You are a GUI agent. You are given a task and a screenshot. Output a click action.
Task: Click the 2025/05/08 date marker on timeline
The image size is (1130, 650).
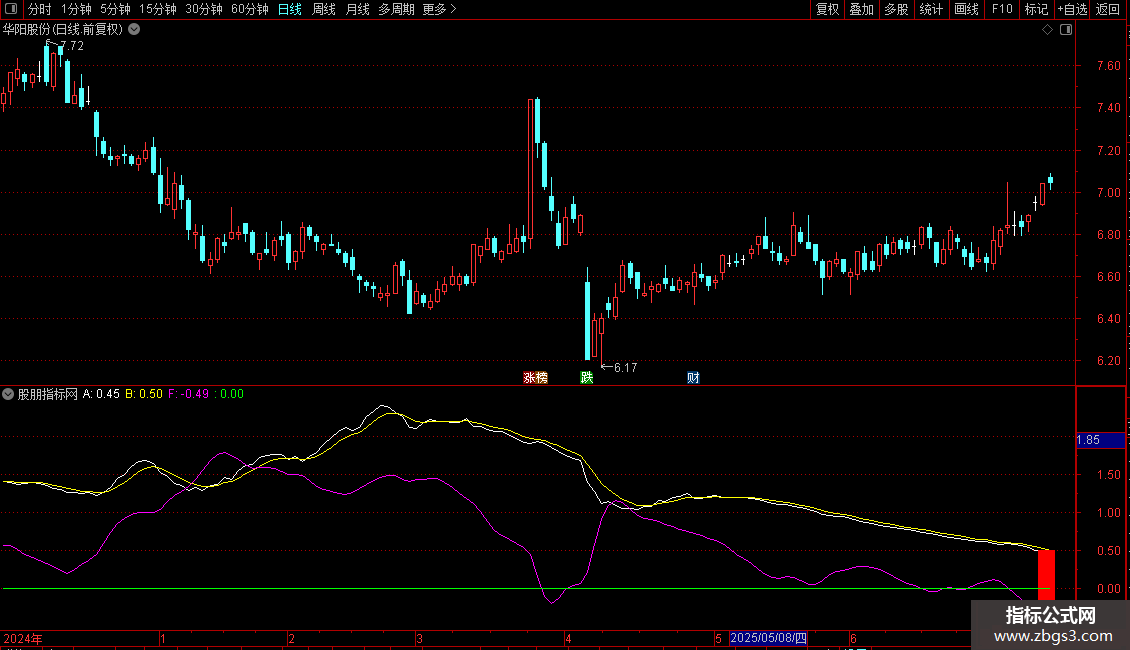[768, 638]
